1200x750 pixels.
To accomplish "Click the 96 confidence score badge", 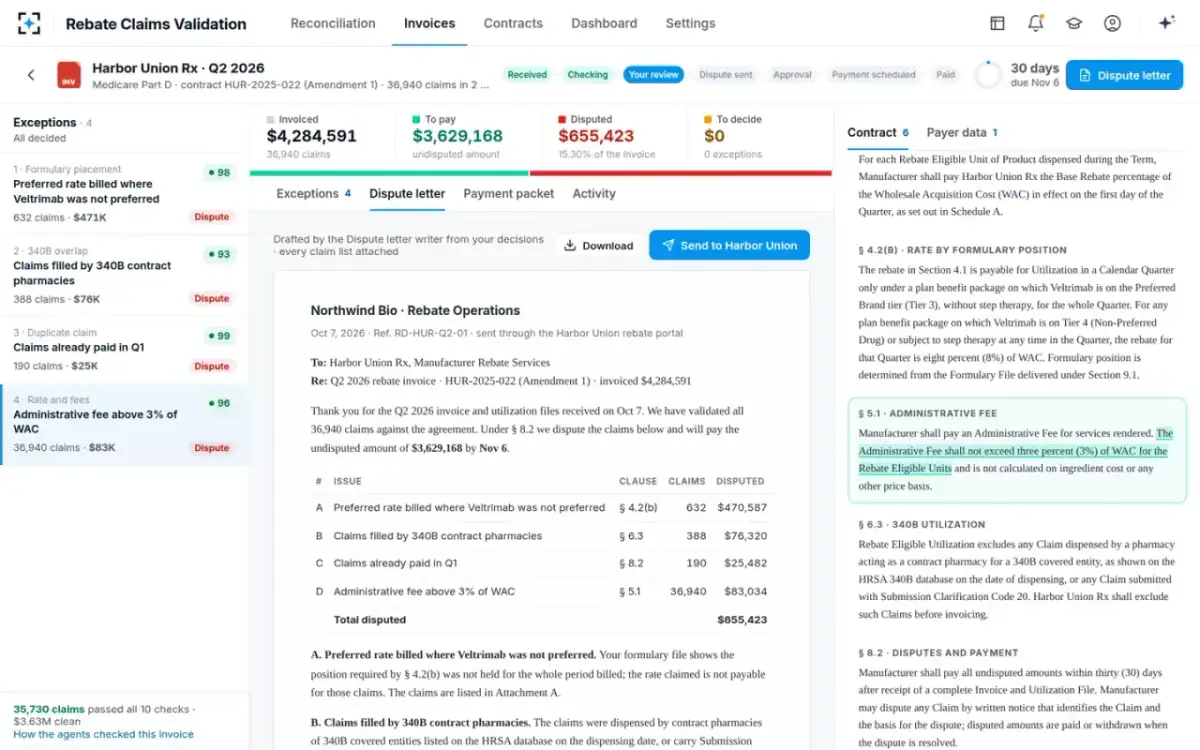I will 219,403.
